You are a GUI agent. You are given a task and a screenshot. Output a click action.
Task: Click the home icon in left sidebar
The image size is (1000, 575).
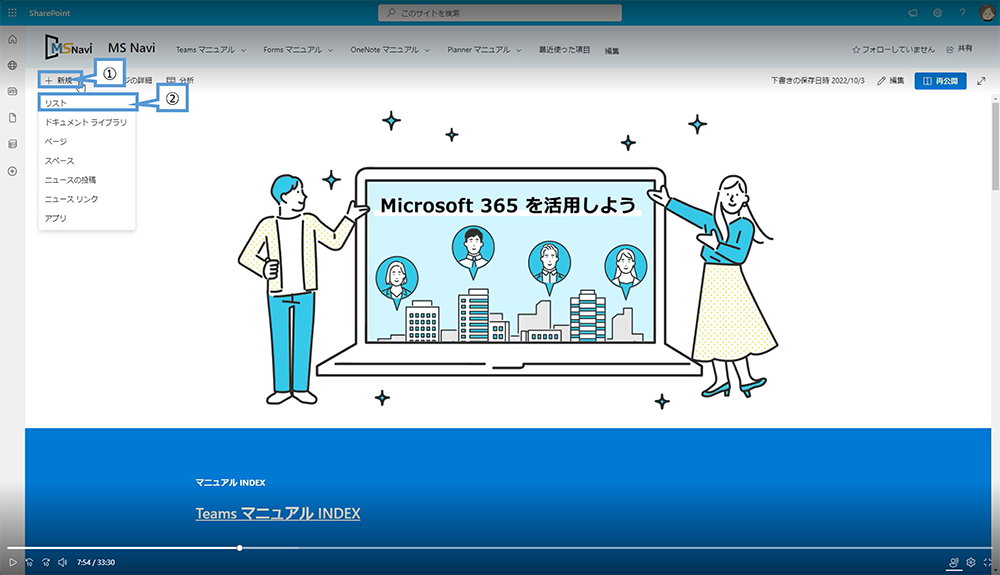point(12,39)
